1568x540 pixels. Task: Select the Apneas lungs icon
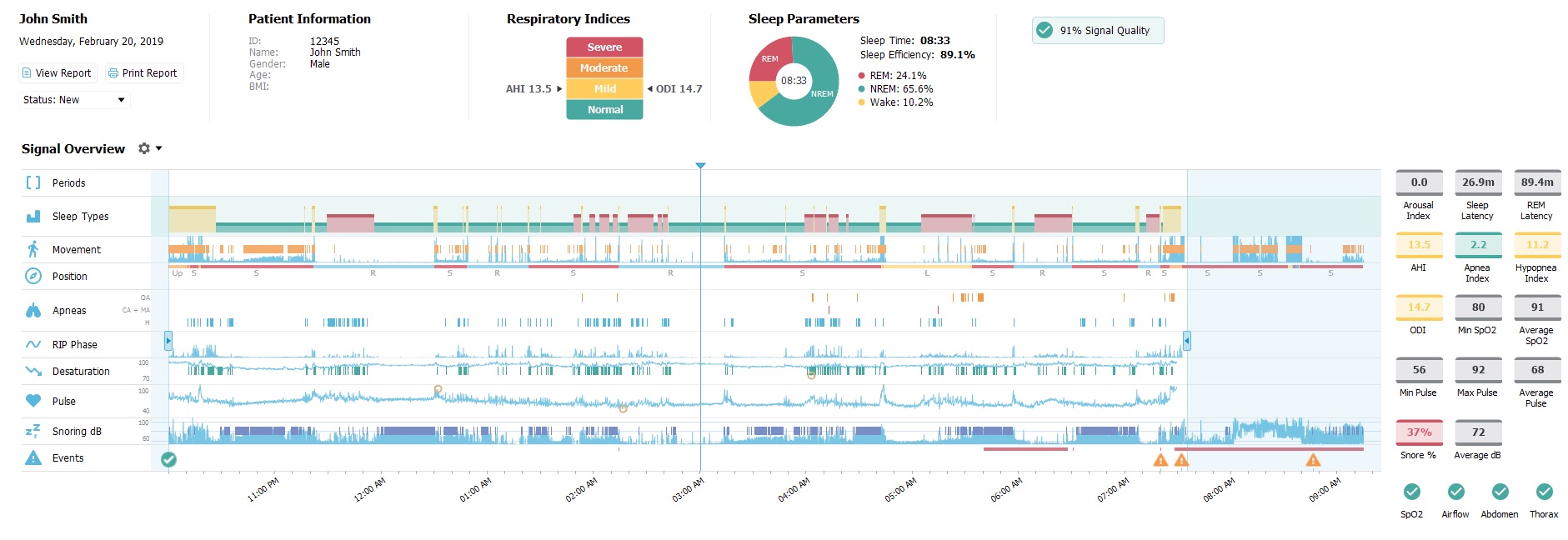33,311
